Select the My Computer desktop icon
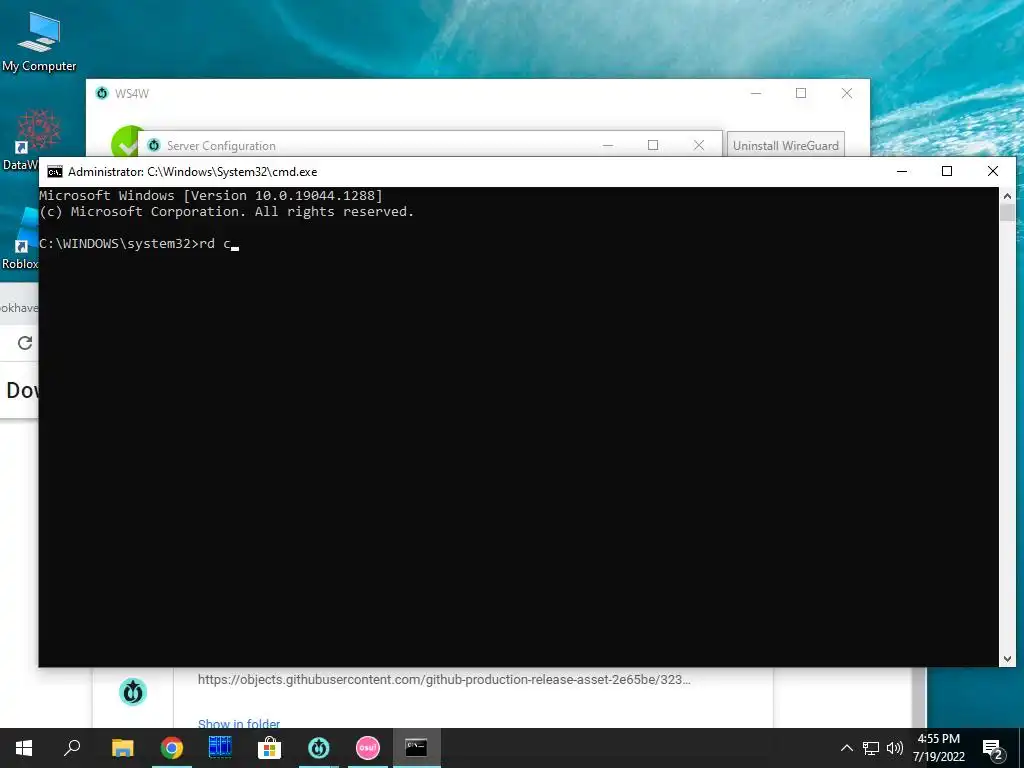 pyautogui.click(x=39, y=42)
